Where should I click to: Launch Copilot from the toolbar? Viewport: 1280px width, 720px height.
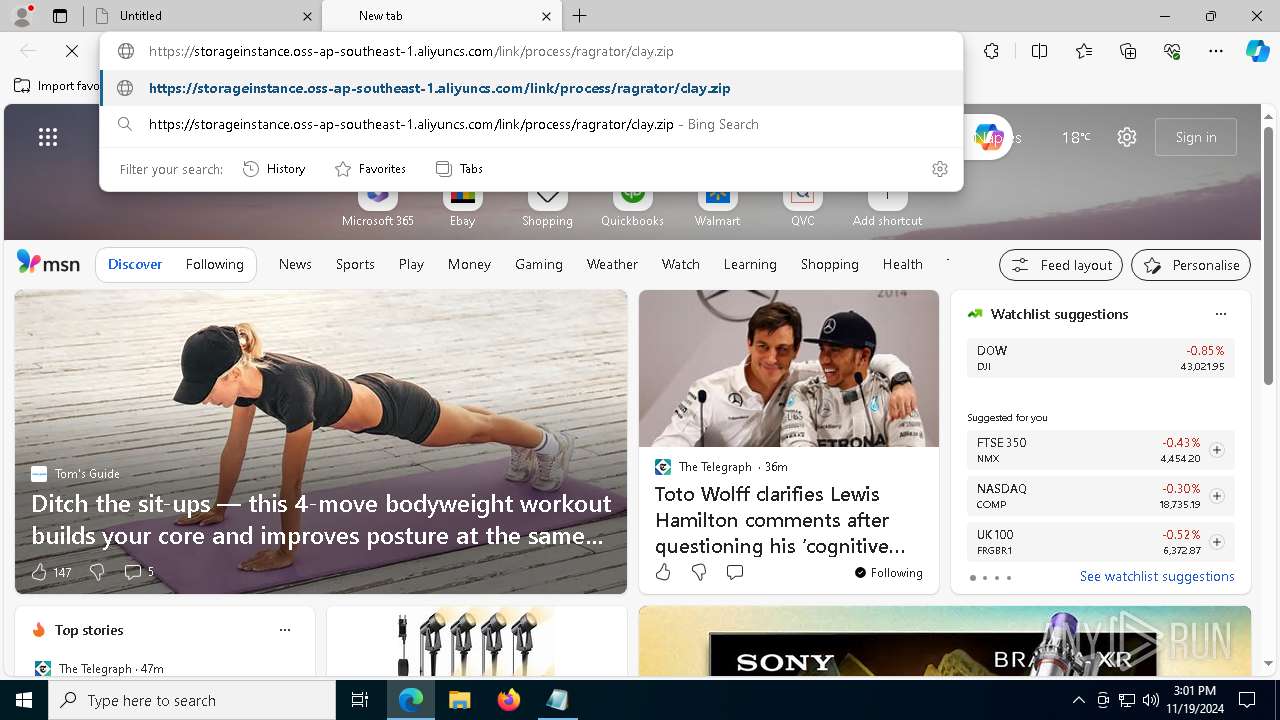1257,51
